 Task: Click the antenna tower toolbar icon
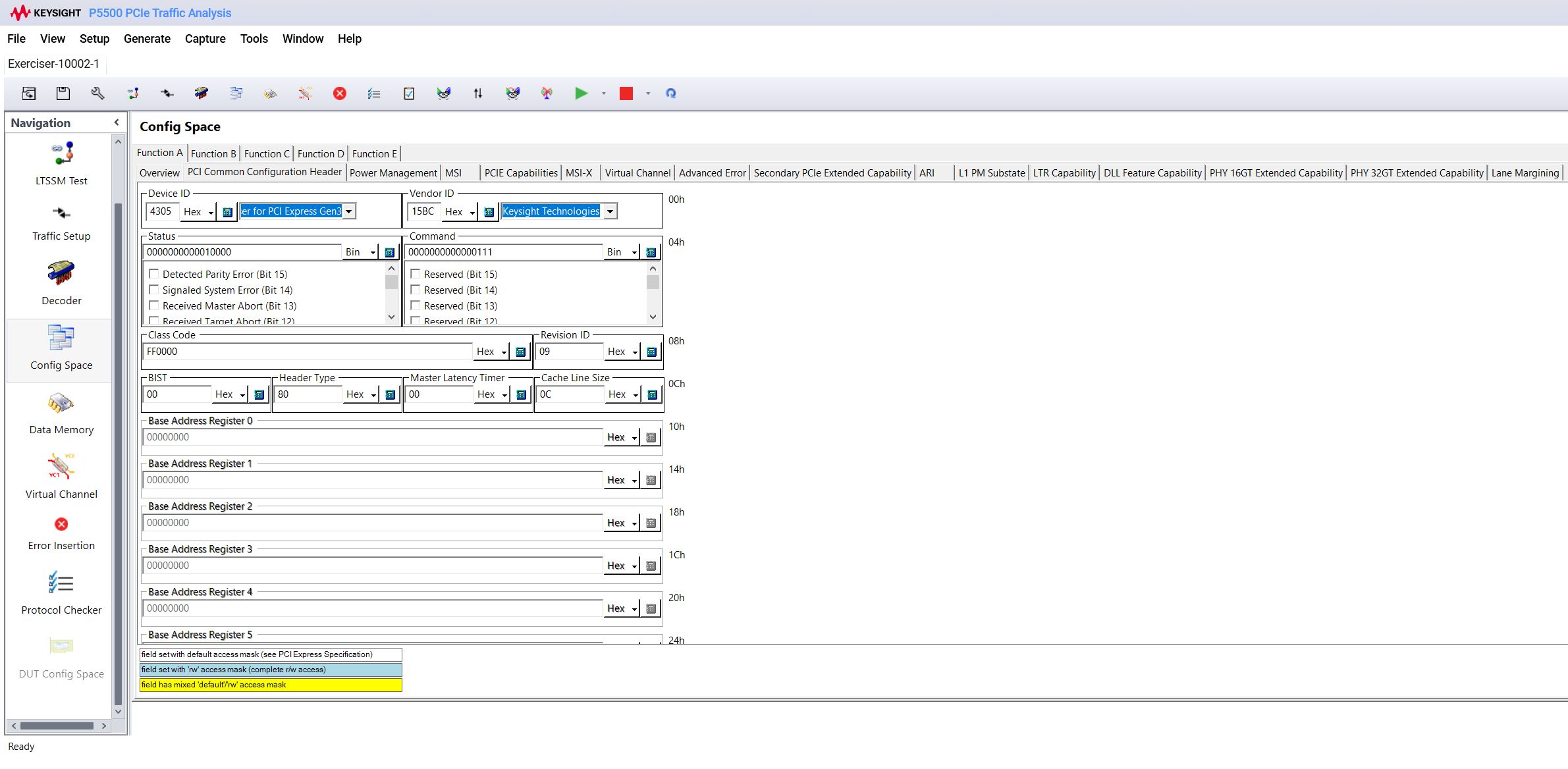547,93
